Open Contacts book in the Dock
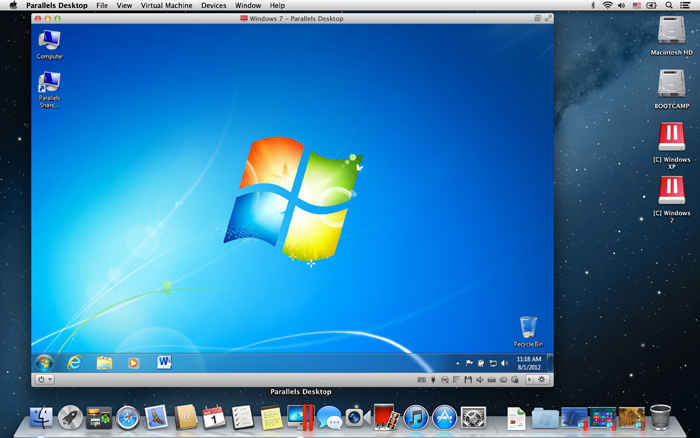700x438 pixels. coord(185,418)
